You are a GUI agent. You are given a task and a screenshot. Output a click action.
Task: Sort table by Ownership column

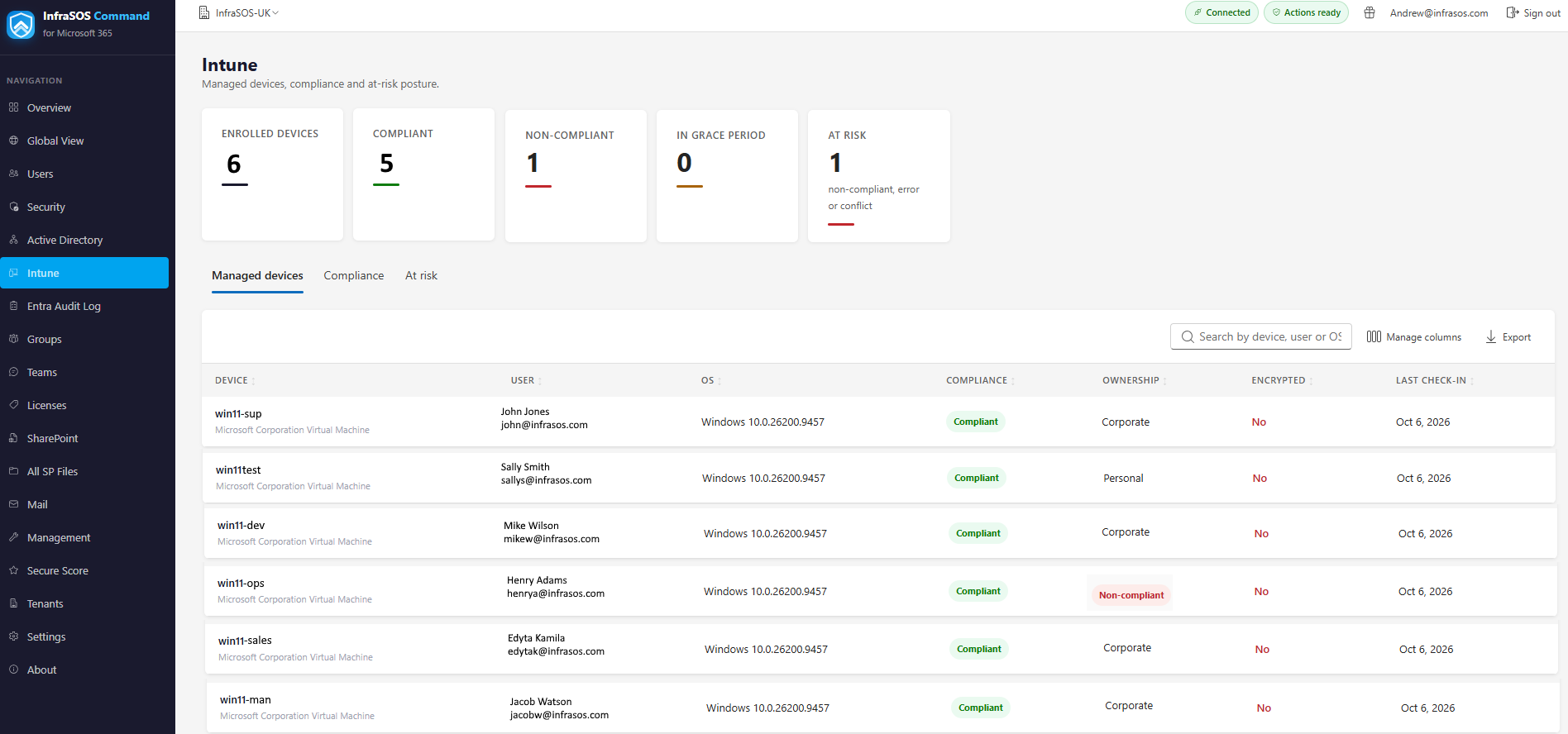[x=1135, y=380]
